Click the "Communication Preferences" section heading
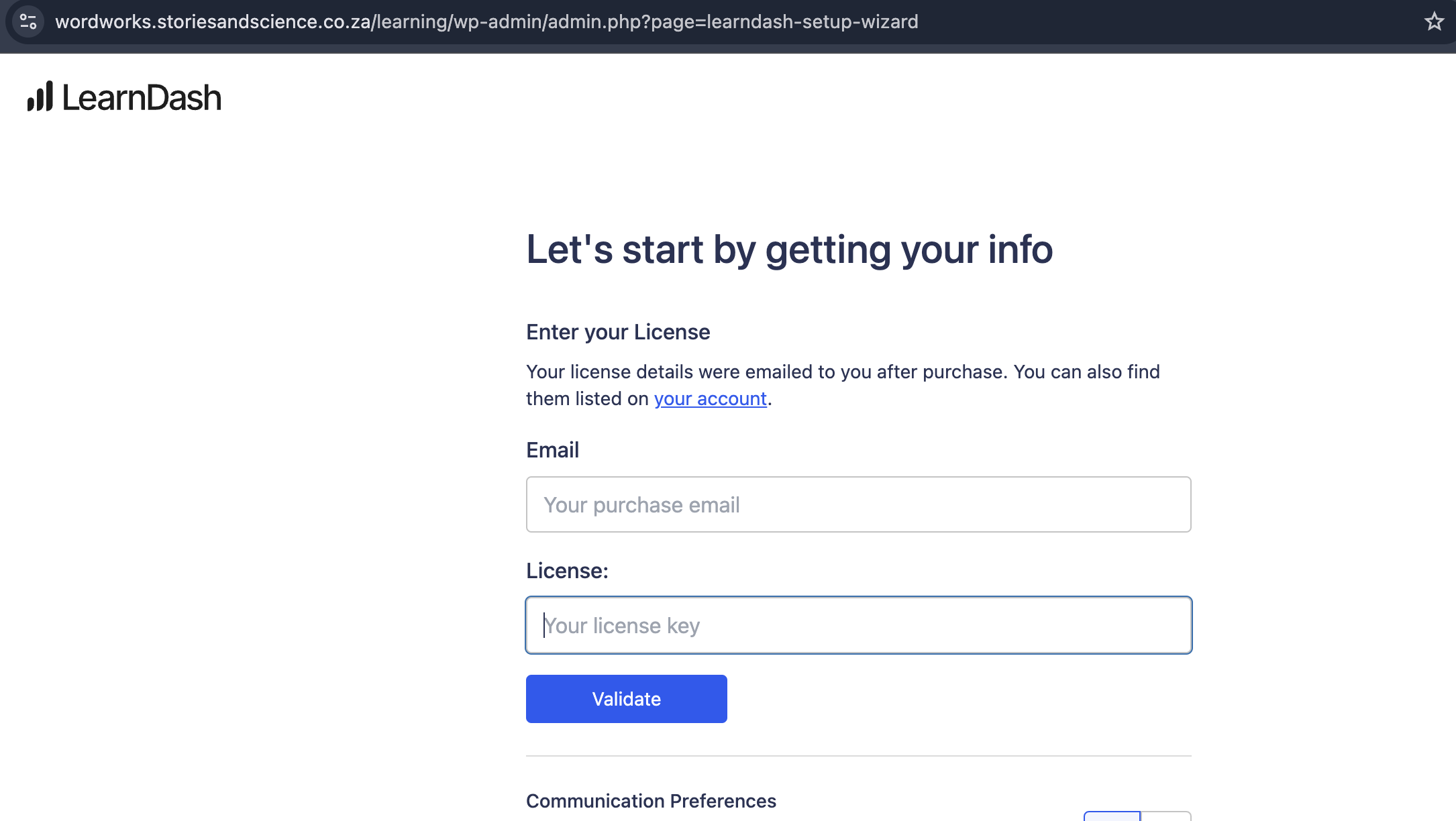The height and width of the screenshot is (821, 1456). pos(651,801)
